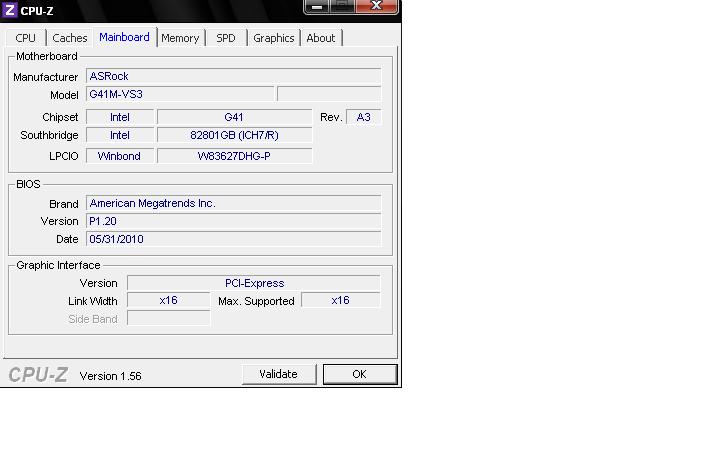Close the CPU-Z window
The width and height of the screenshot is (720, 450).
point(377,6)
